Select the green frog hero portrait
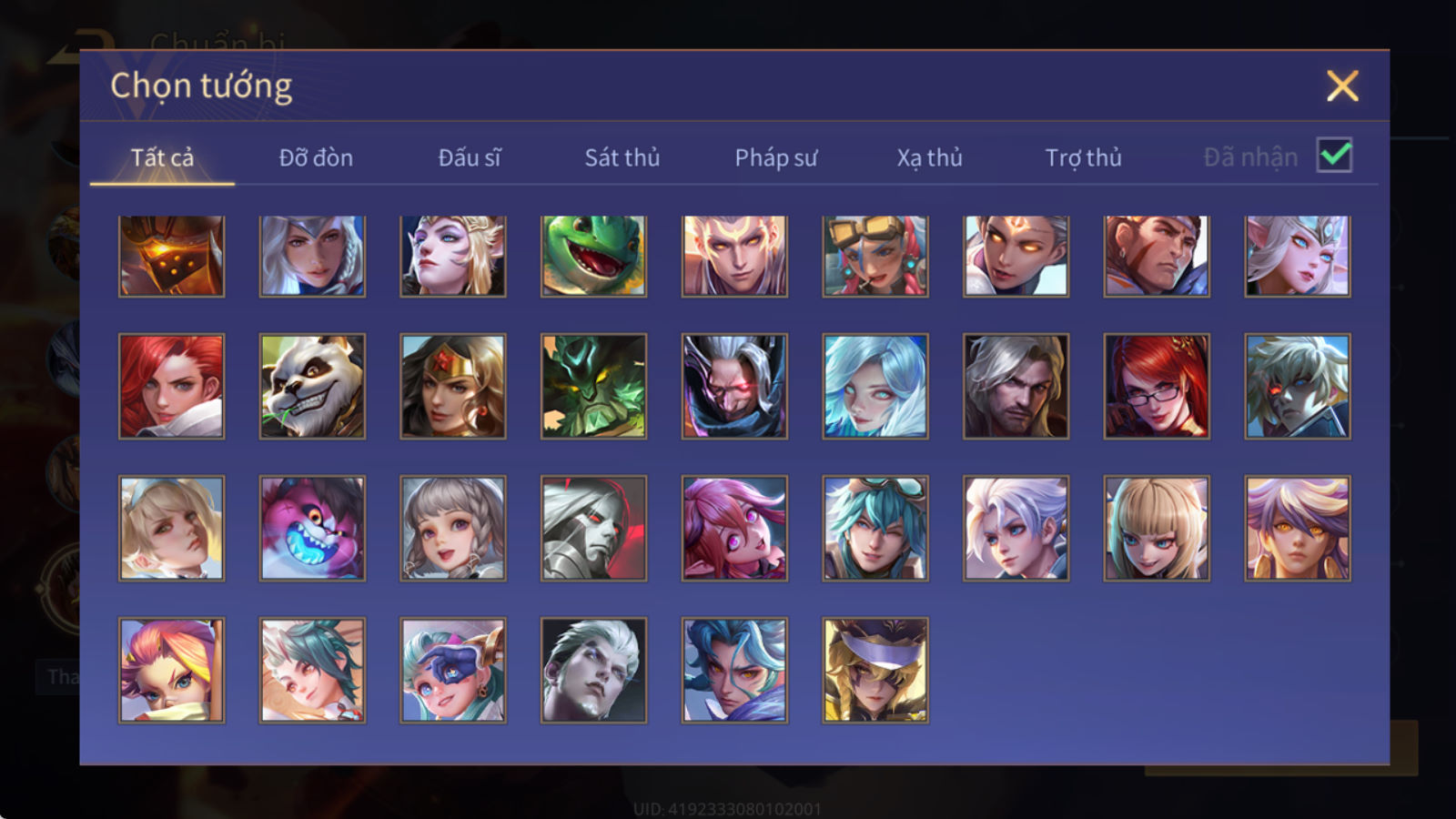This screenshot has height=819, width=1456. coord(594,256)
